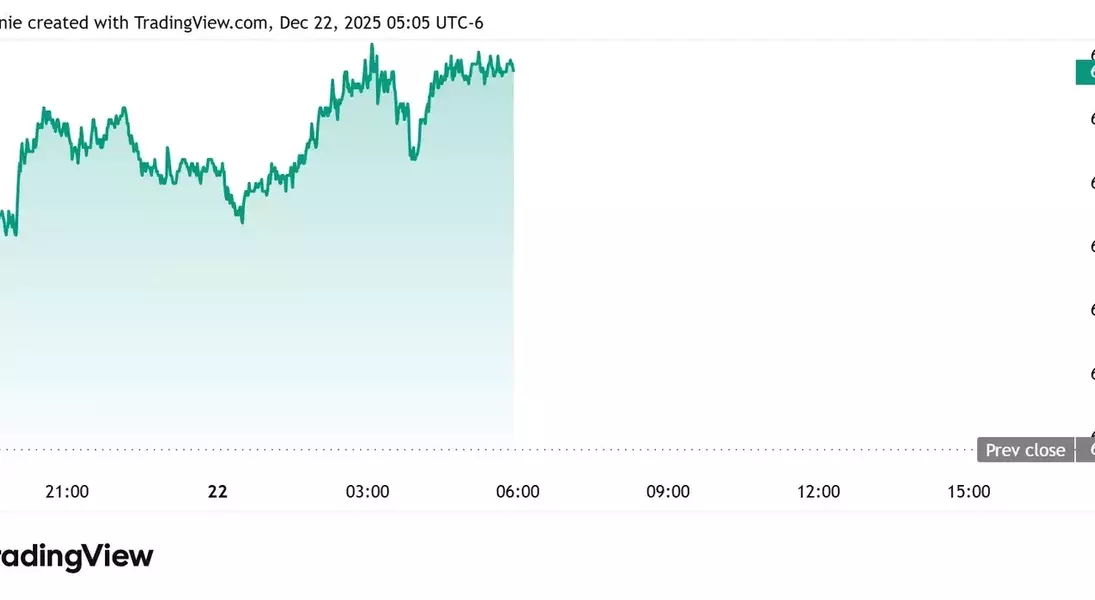Click the gray price tag beside Prev close
This screenshot has height=600, width=1095.
tap(1086, 450)
